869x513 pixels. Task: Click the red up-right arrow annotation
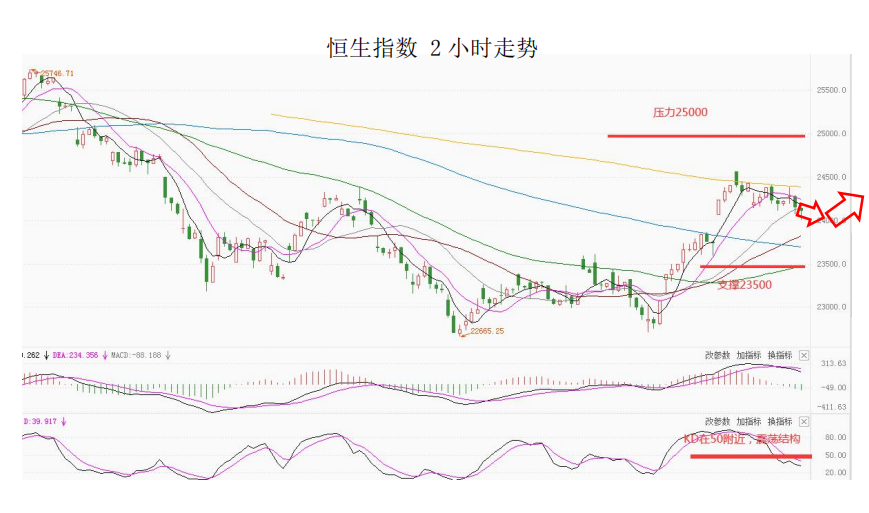point(845,208)
